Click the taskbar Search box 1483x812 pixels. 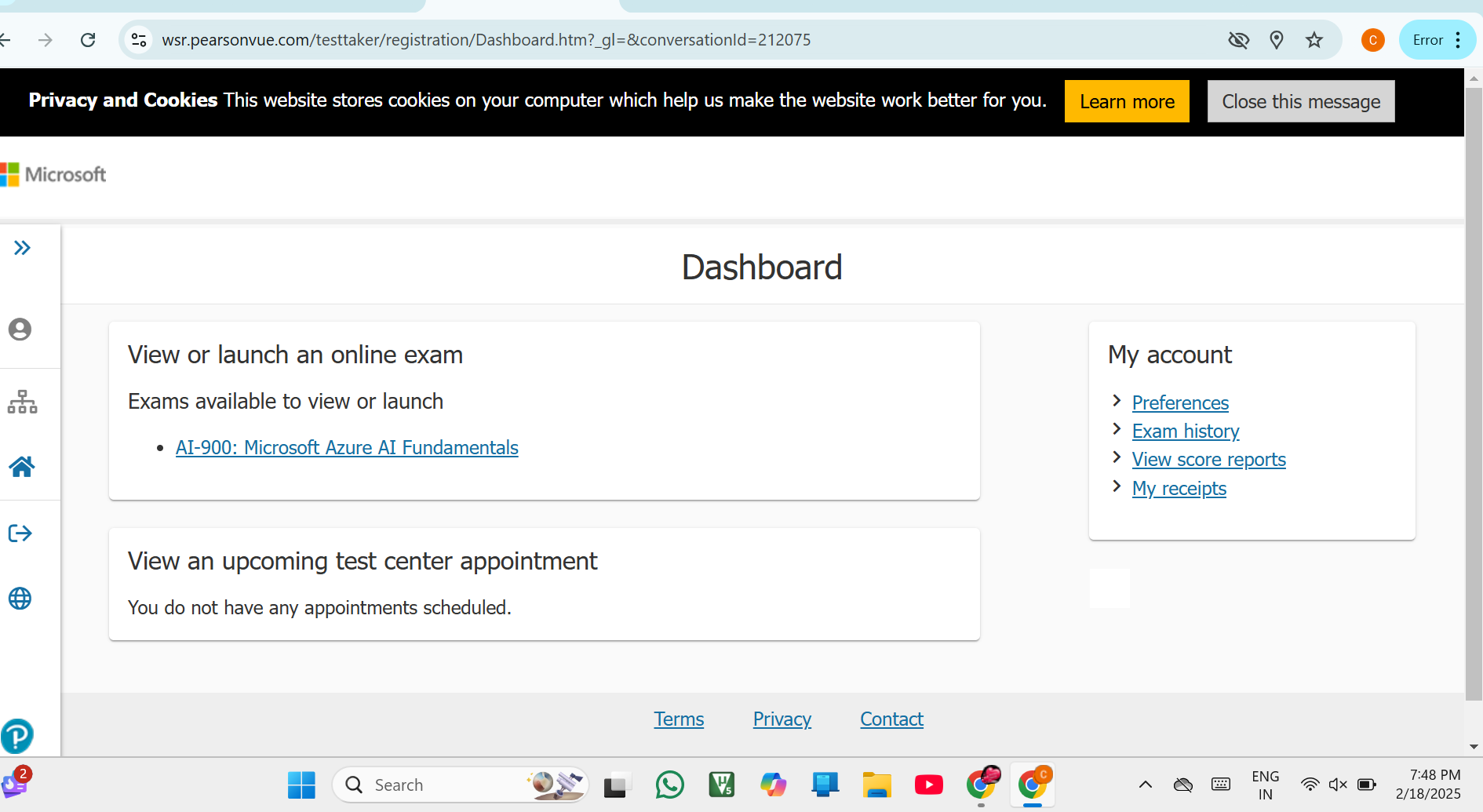point(461,785)
